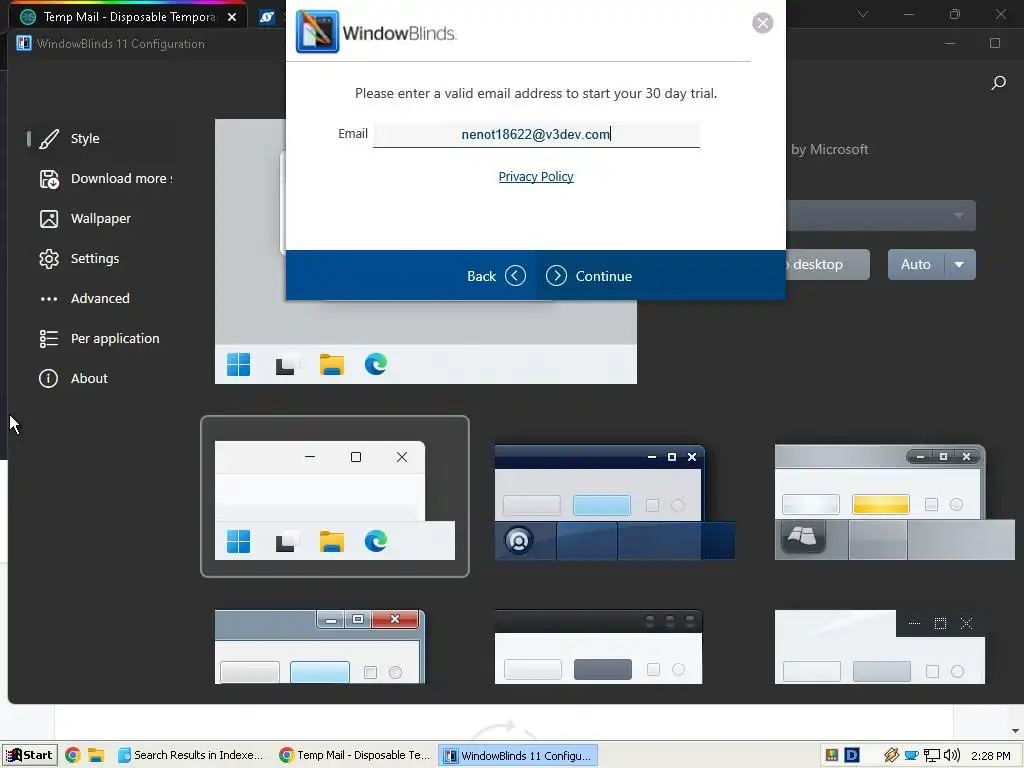Click the folder icon in large preview taskbar
The image size is (1024, 768).
[332, 364]
